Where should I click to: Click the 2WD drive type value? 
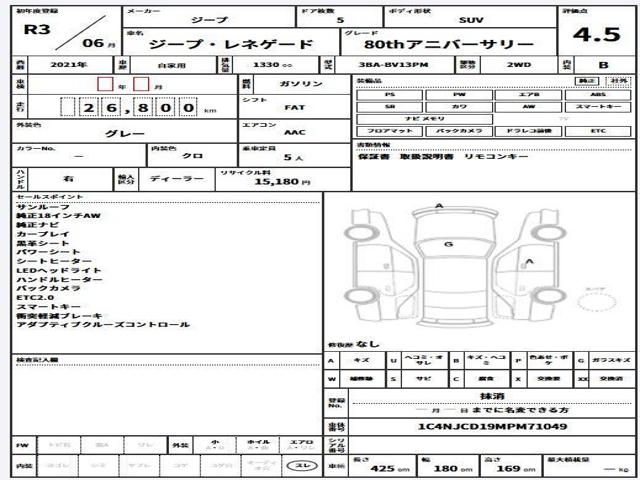pyautogui.click(x=519, y=65)
